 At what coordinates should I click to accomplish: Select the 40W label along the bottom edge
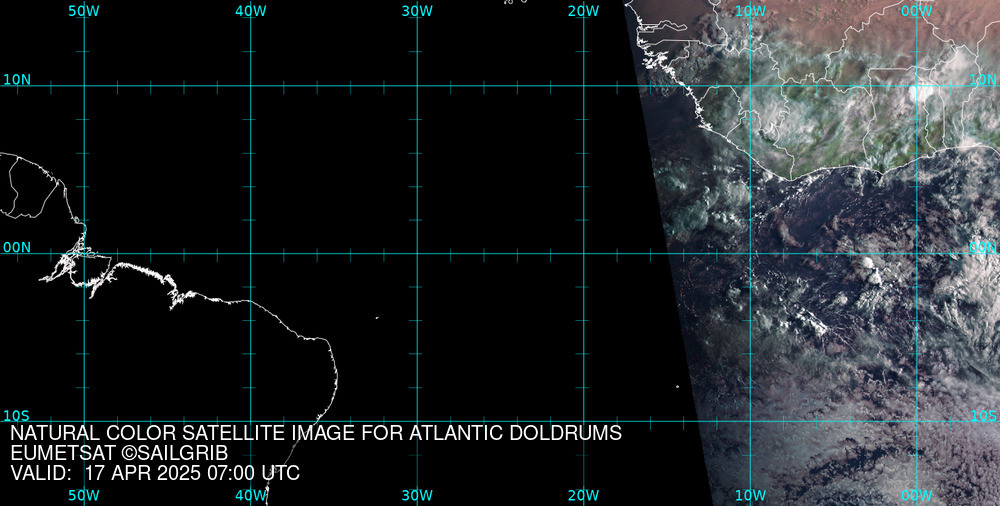[251, 496]
